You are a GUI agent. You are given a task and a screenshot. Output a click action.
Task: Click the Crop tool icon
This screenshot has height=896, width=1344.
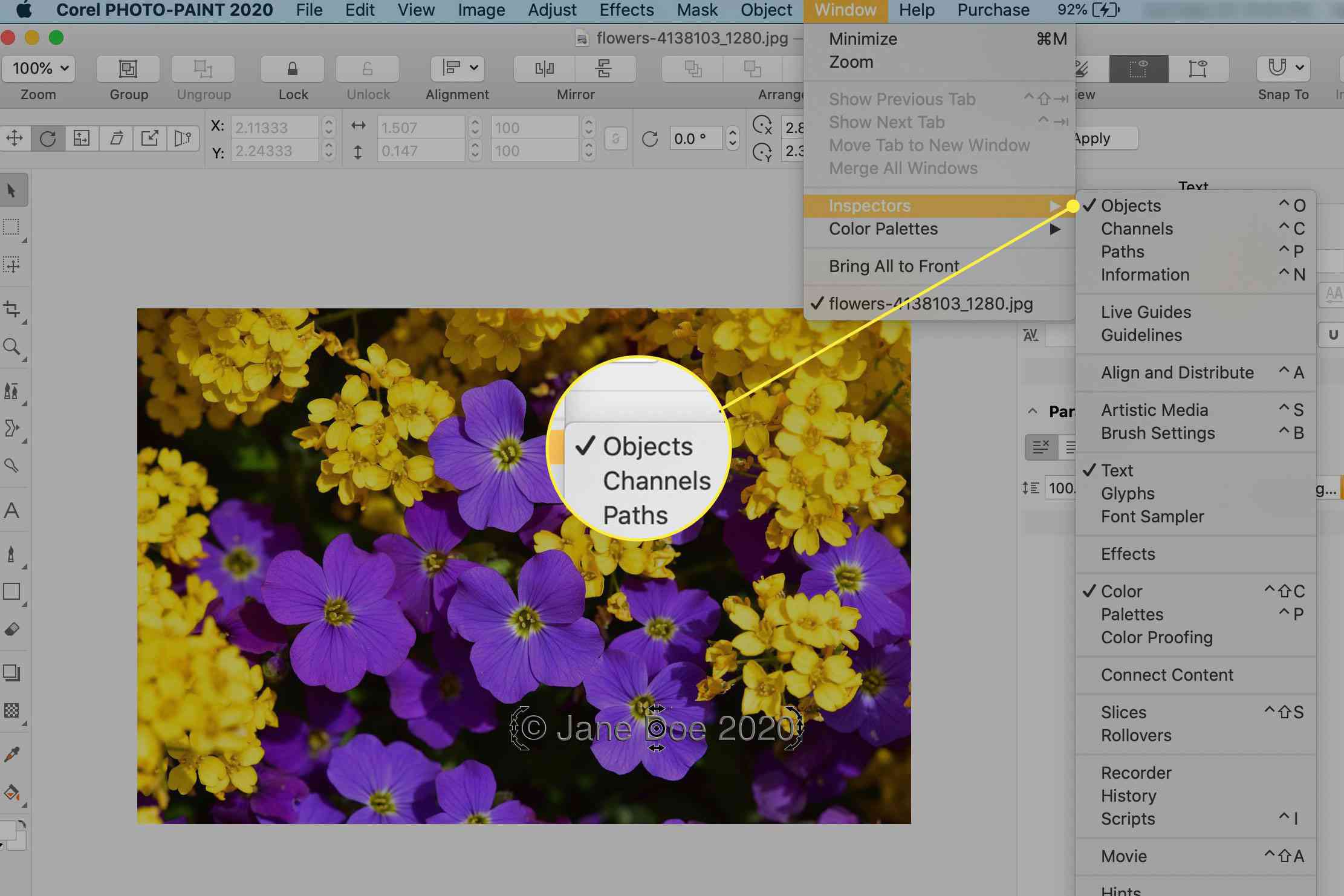(x=13, y=307)
